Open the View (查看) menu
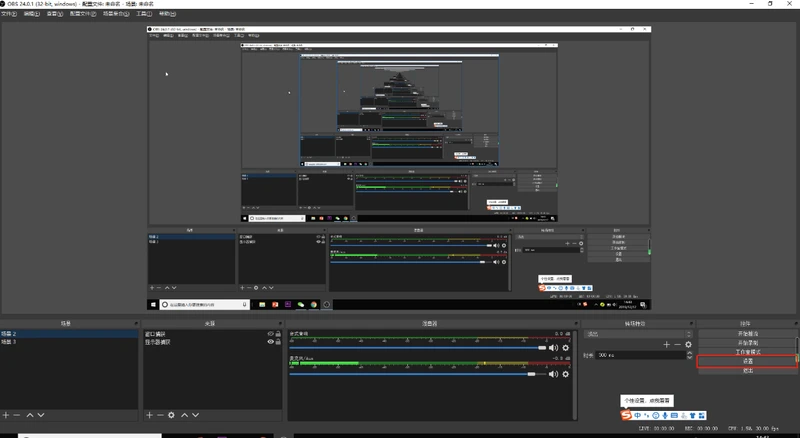Screen dimensions: 800x438 tap(55, 14)
